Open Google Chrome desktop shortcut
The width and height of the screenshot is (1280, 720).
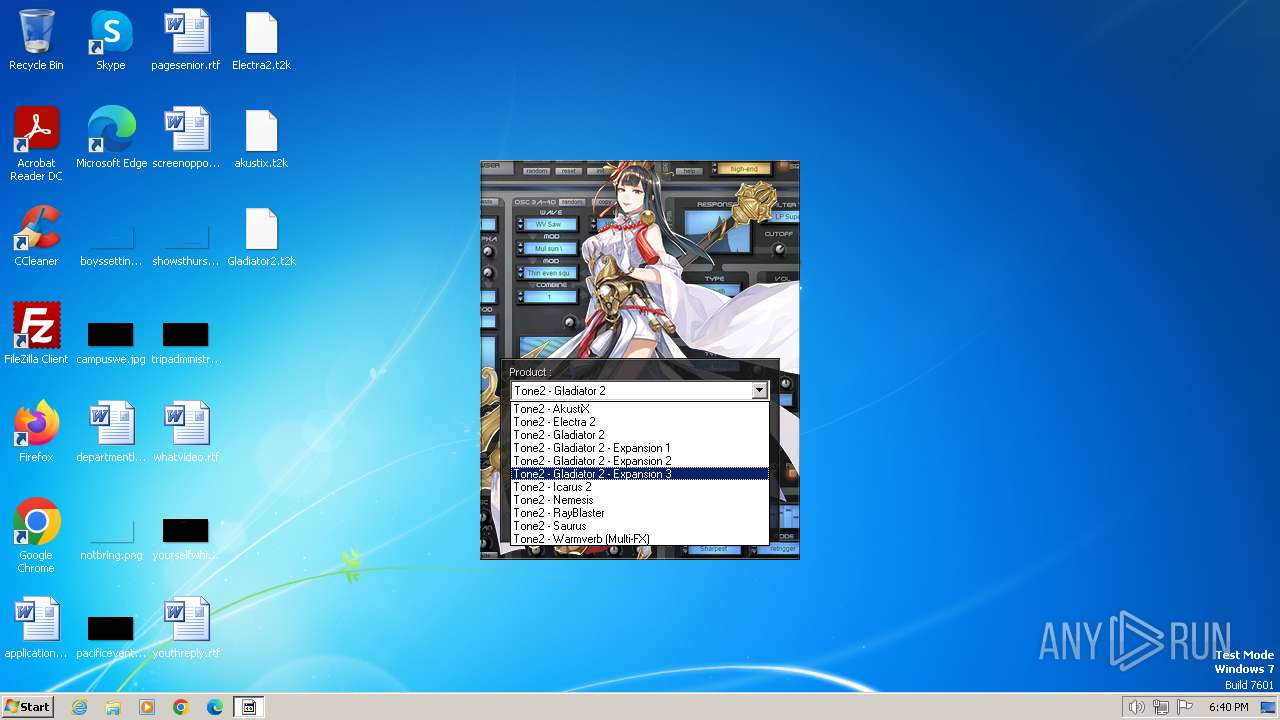[36, 536]
